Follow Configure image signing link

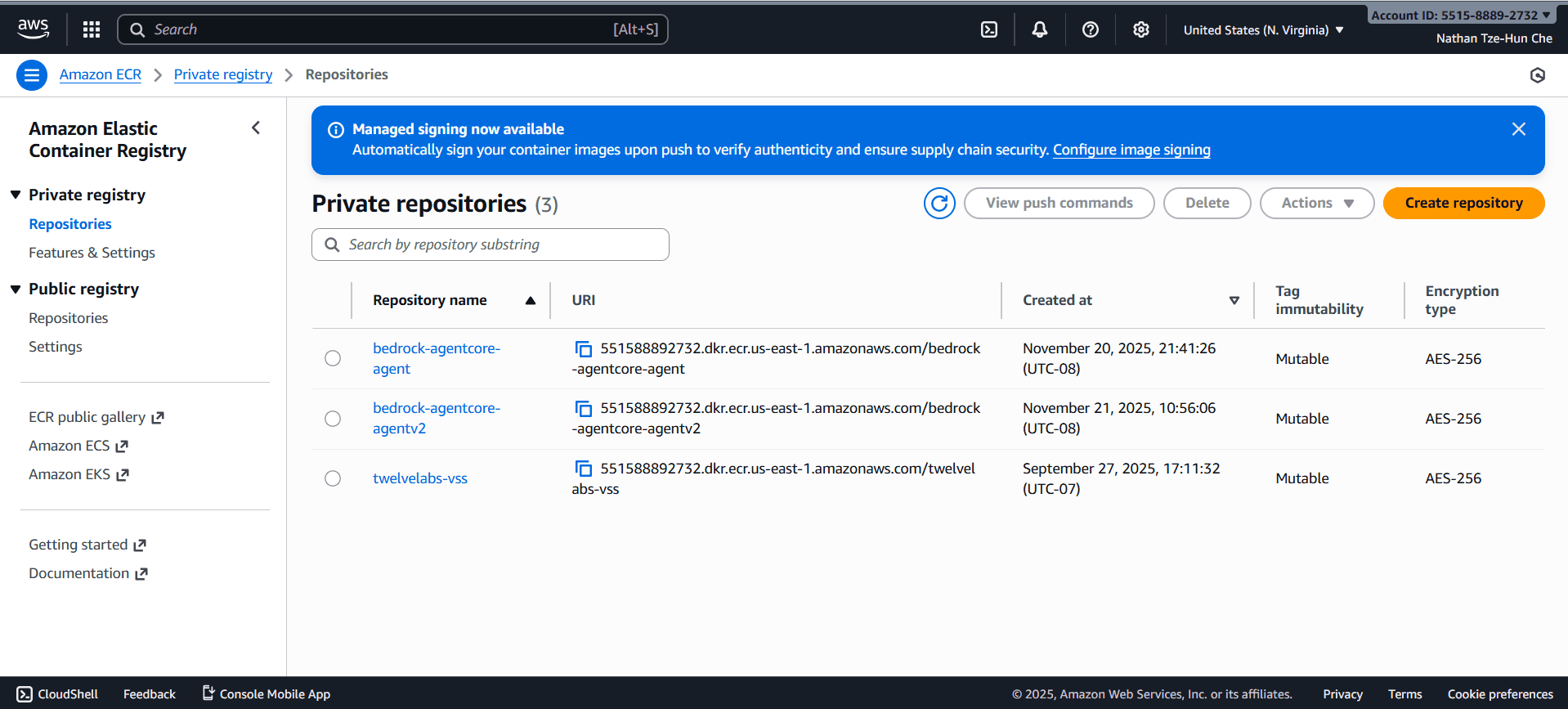1131,150
